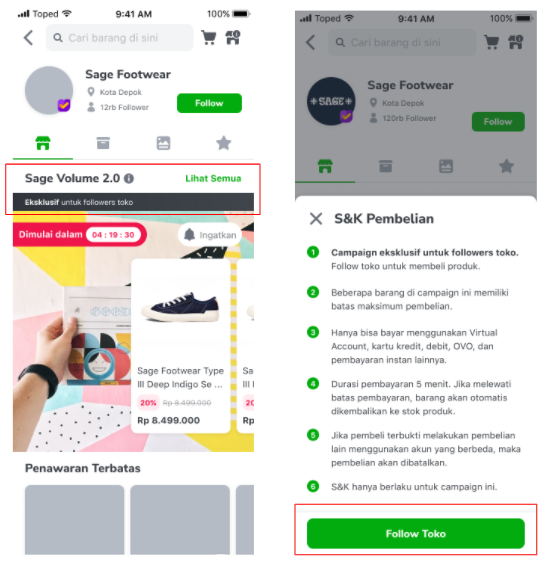Click the search field Cari barang di sini
543x563 pixels.
[x=120, y=38]
